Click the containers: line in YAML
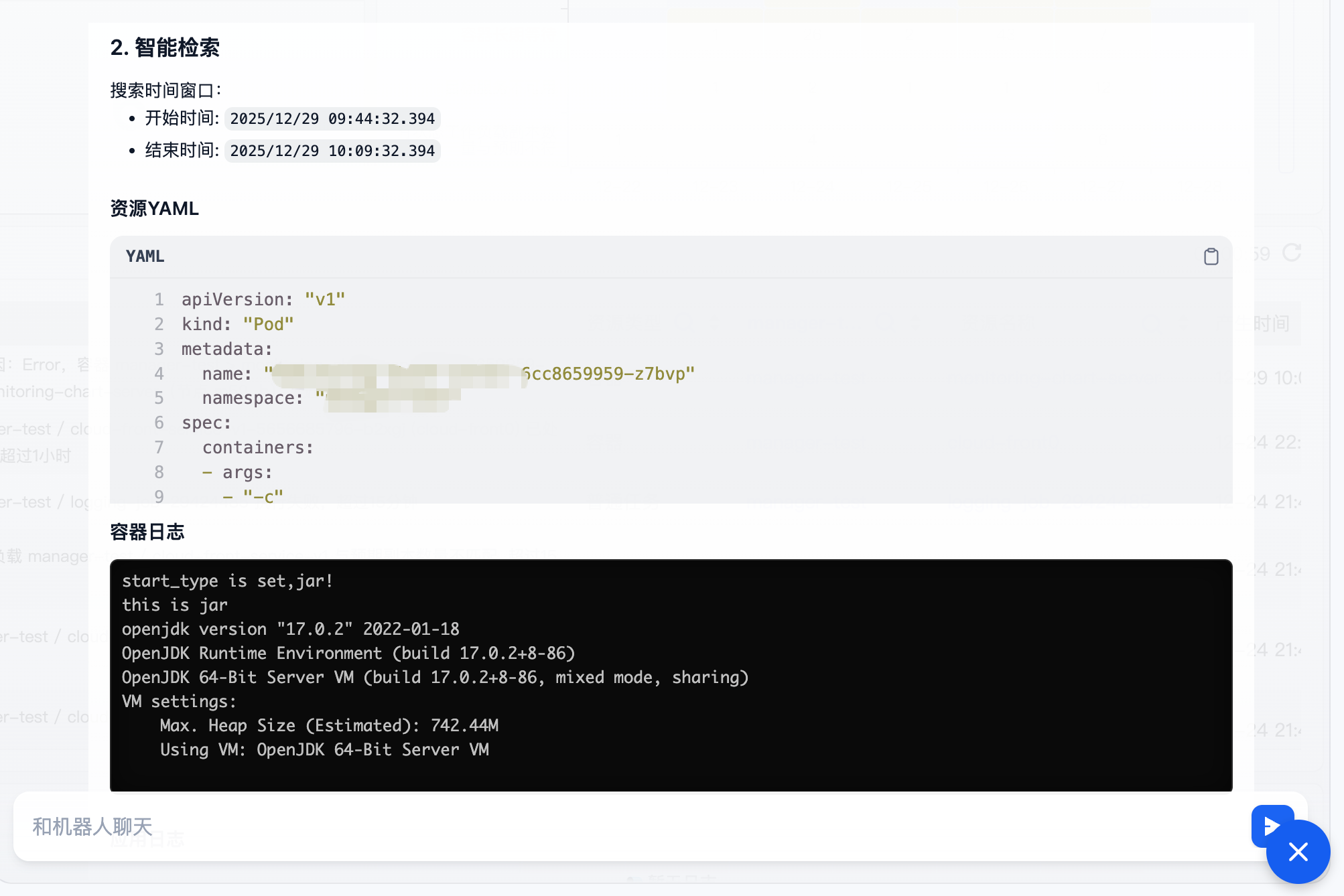 258,447
